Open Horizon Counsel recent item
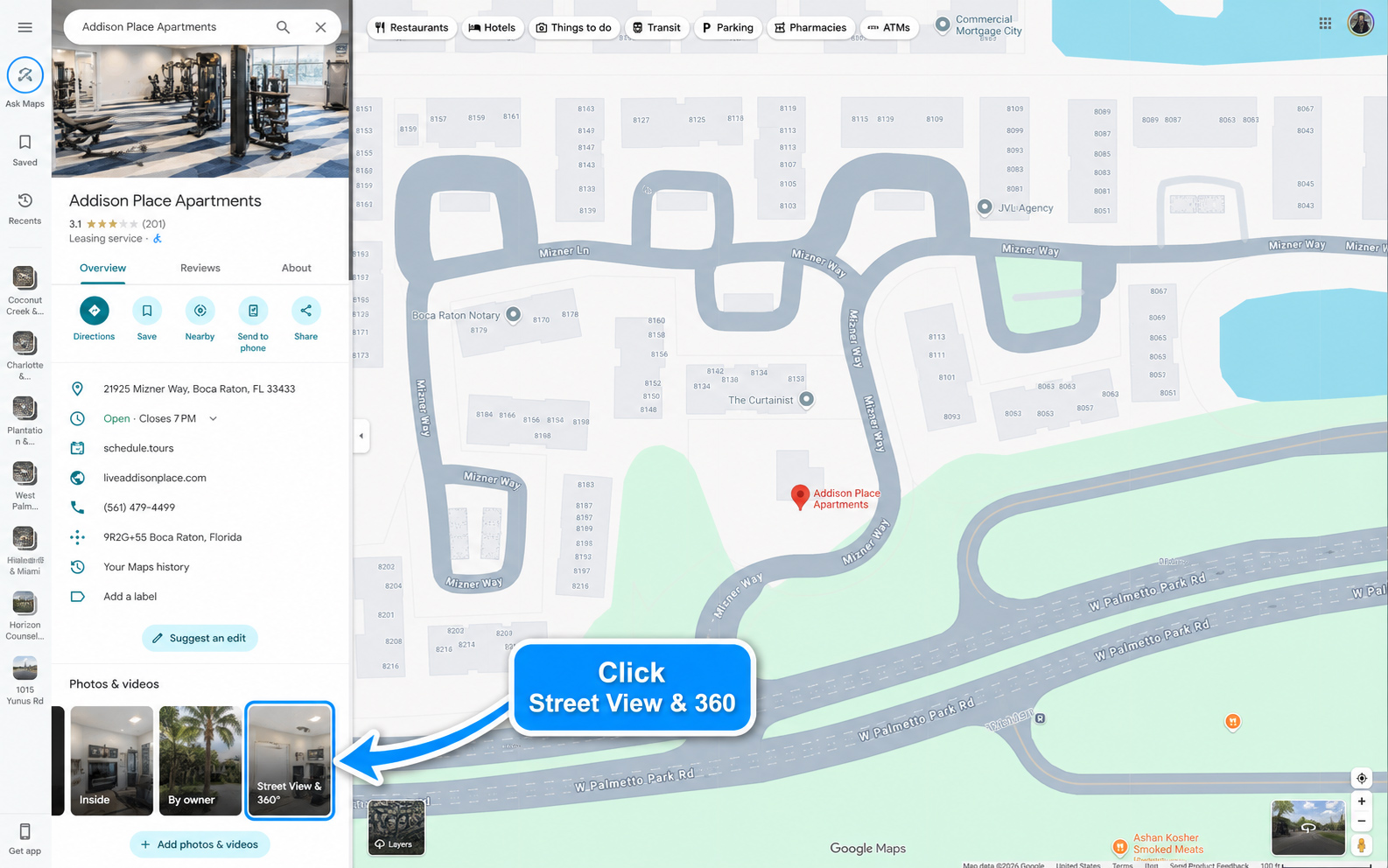This screenshot has width=1388, height=868. pyautogui.click(x=25, y=616)
